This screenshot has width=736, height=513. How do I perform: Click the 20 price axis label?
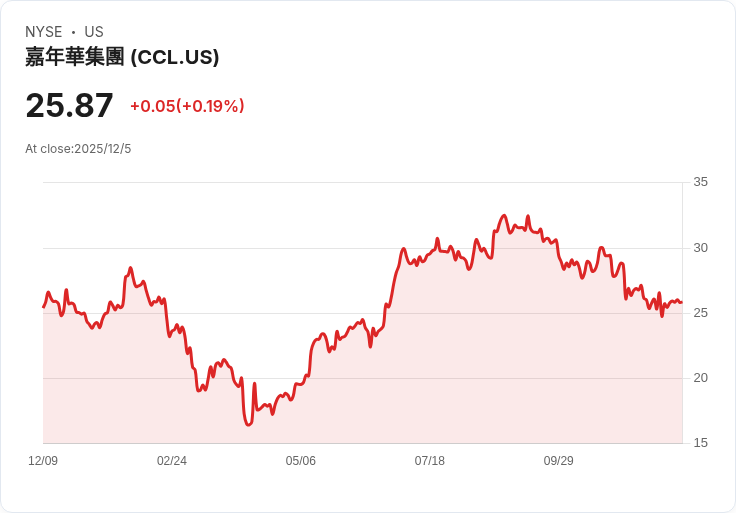click(700, 378)
